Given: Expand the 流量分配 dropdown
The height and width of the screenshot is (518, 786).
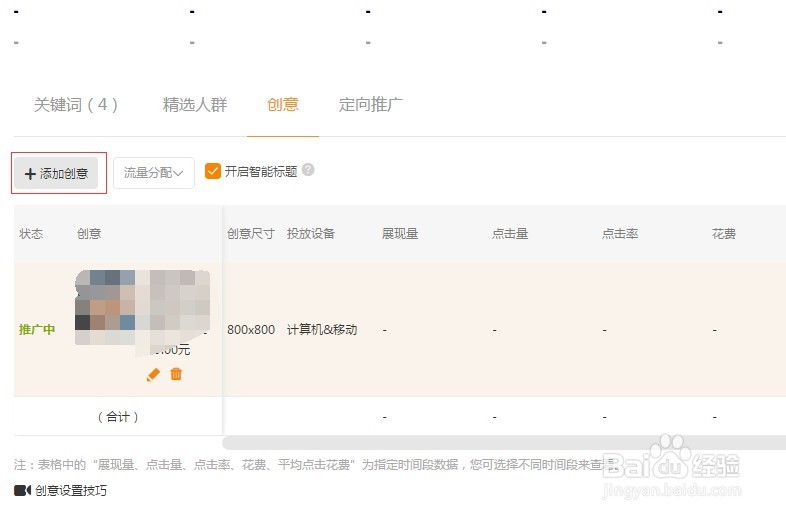Looking at the screenshot, I should coord(154,173).
